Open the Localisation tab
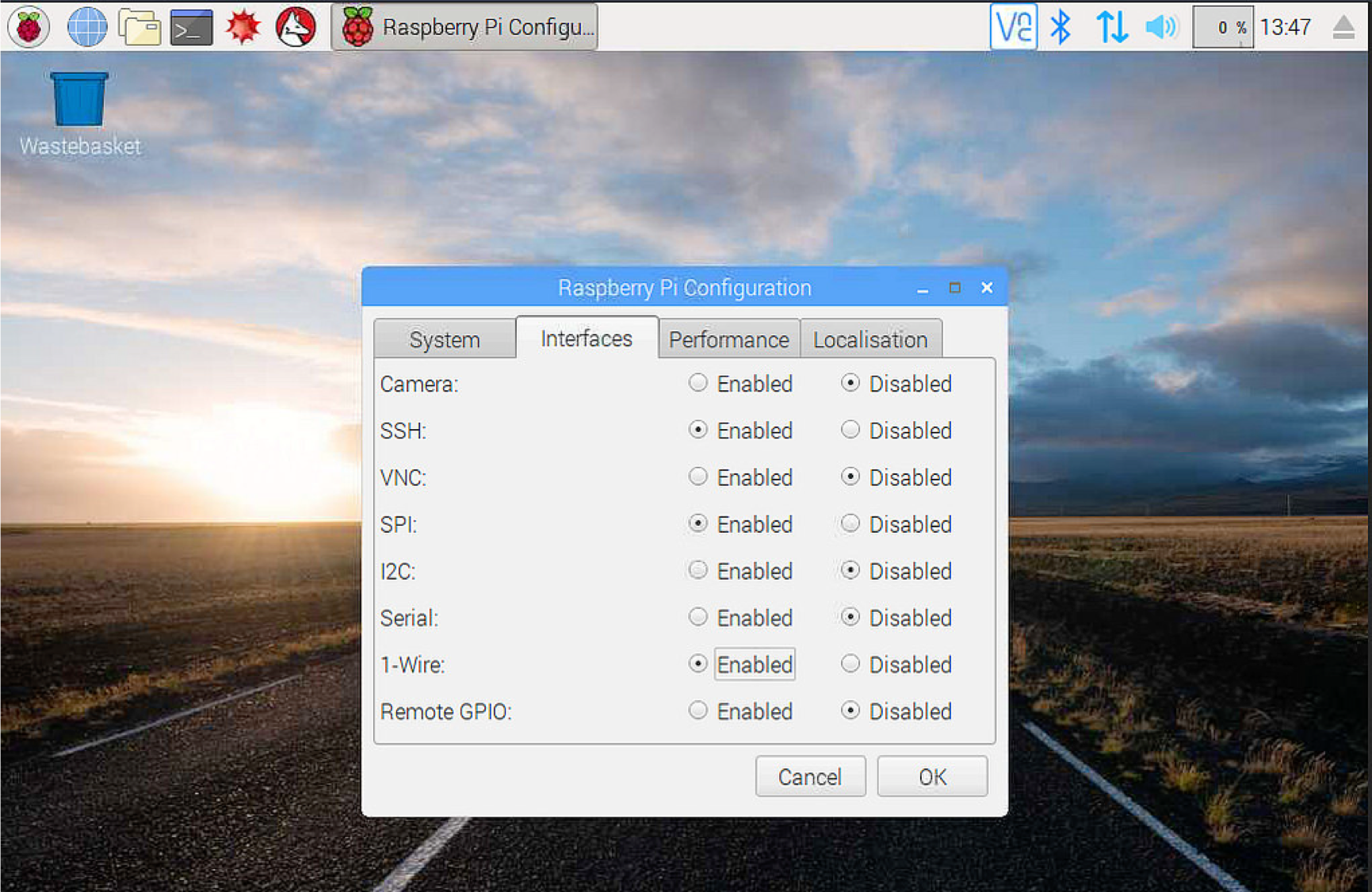 click(x=870, y=339)
